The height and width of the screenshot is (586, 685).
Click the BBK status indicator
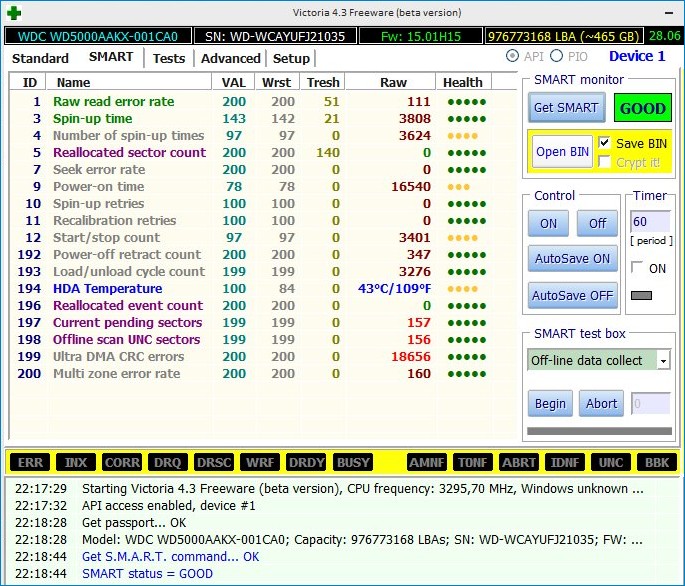click(655, 462)
